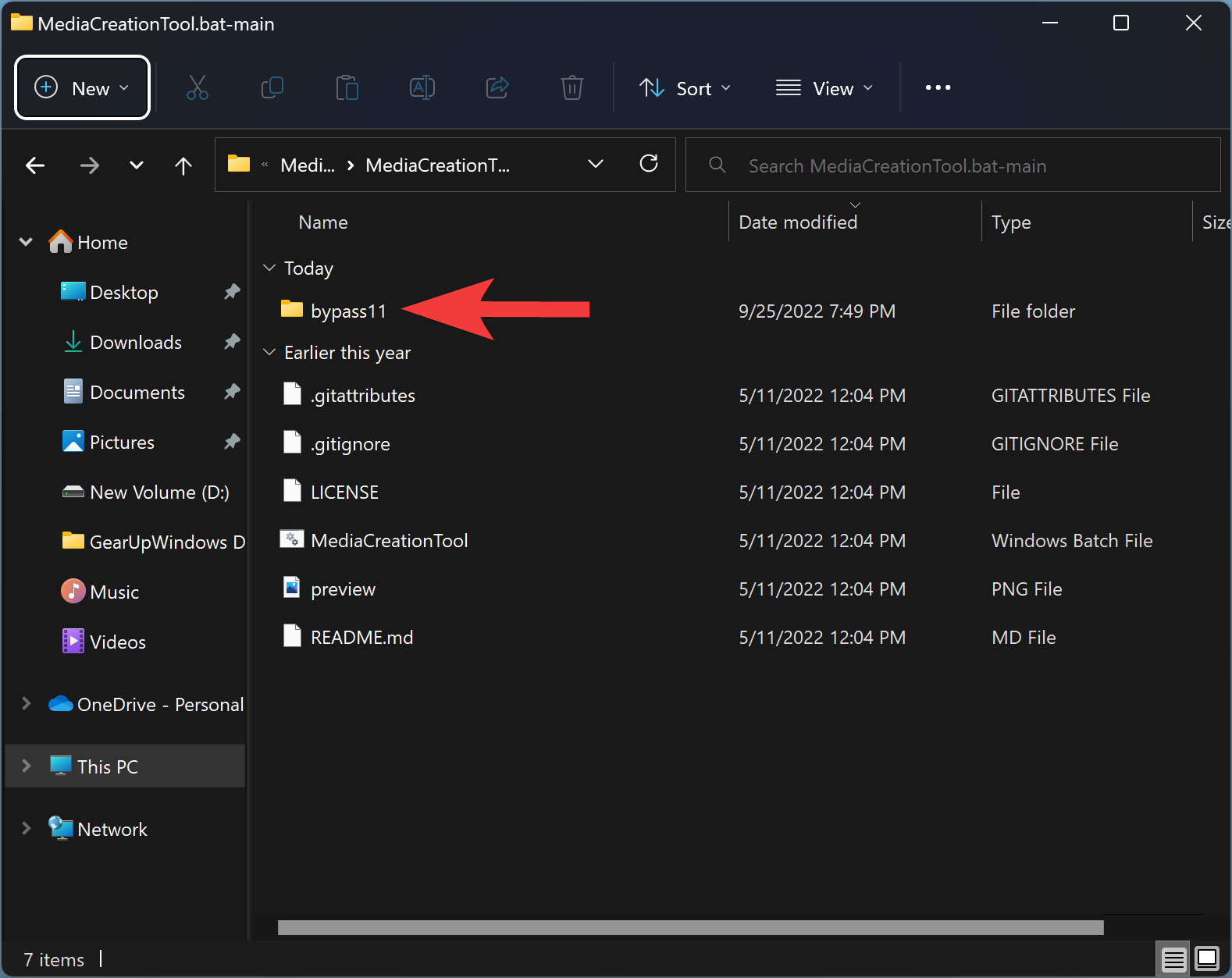This screenshot has width=1232, height=978.
Task: Sort by Type column header
Action: (1011, 222)
